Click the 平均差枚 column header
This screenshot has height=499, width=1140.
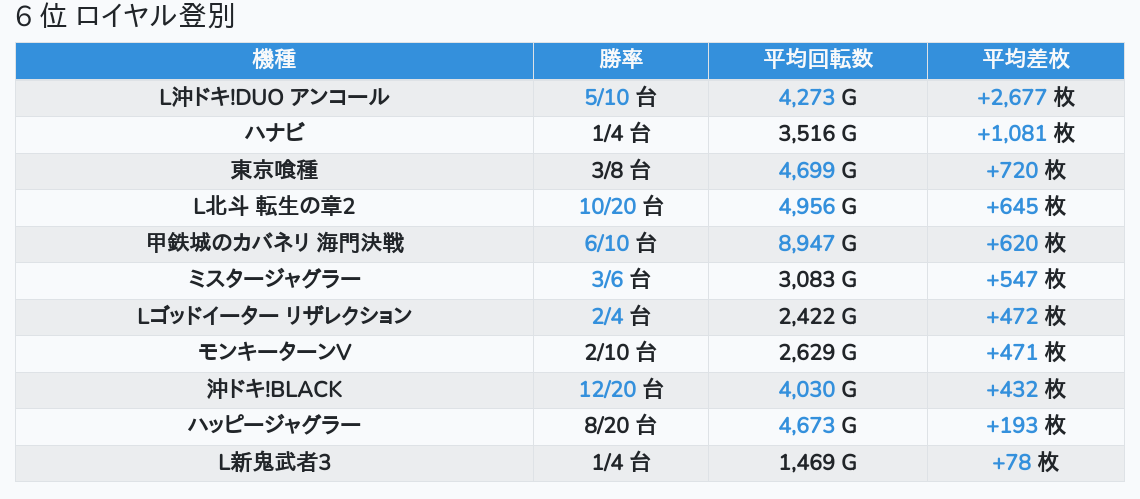click(1026, 60)
